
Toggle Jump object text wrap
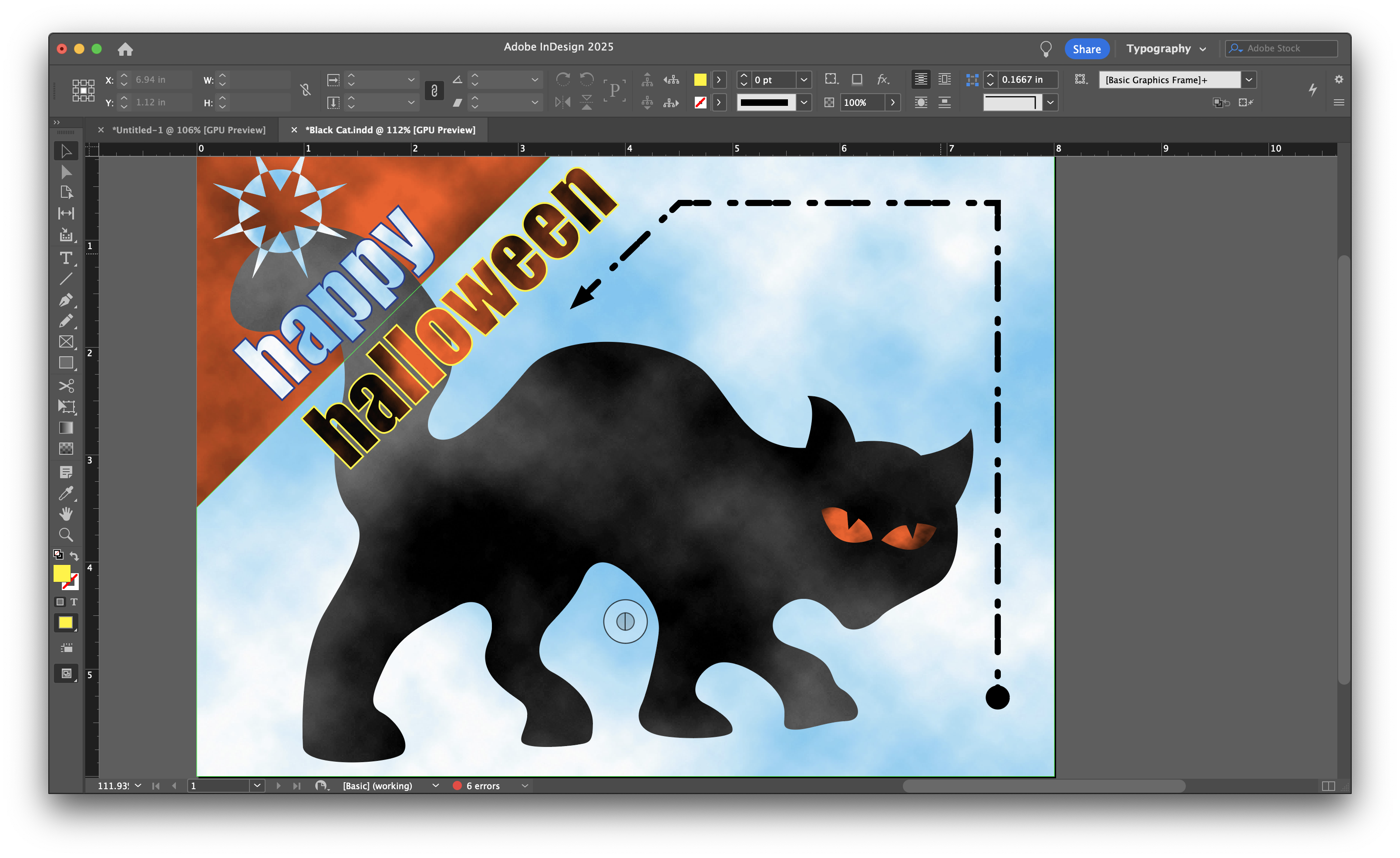(x=944, y=102)
